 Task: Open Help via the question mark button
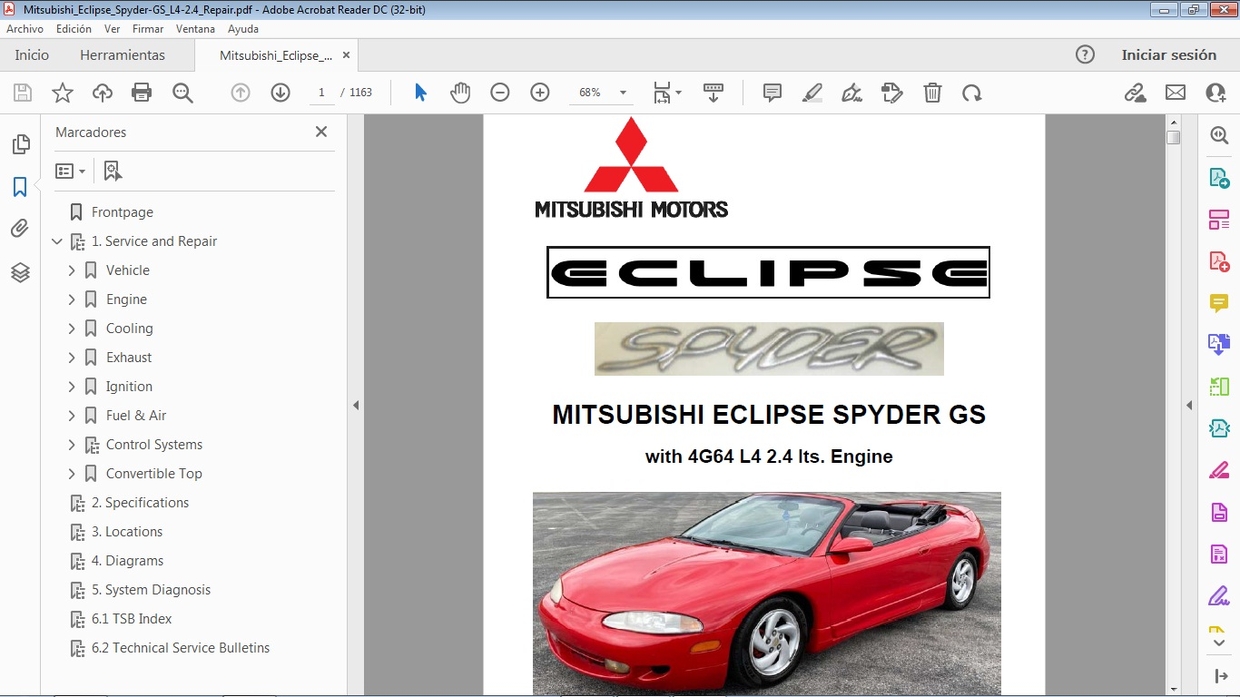(x=1085, y=55)
